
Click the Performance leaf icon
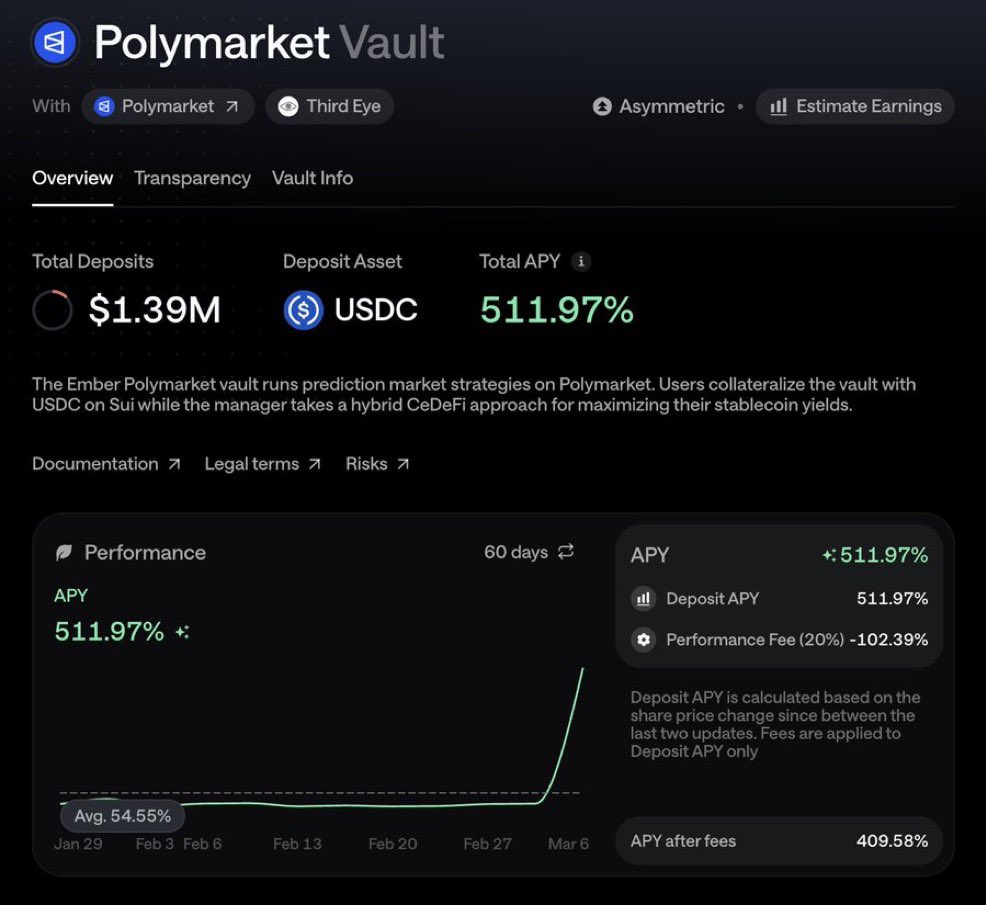coord(64,553)
